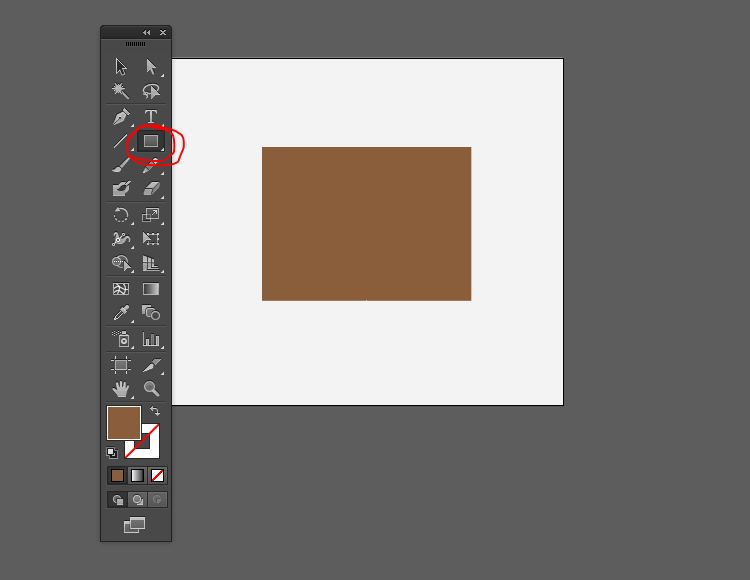Set paint to None button

[x=157, y=475]
